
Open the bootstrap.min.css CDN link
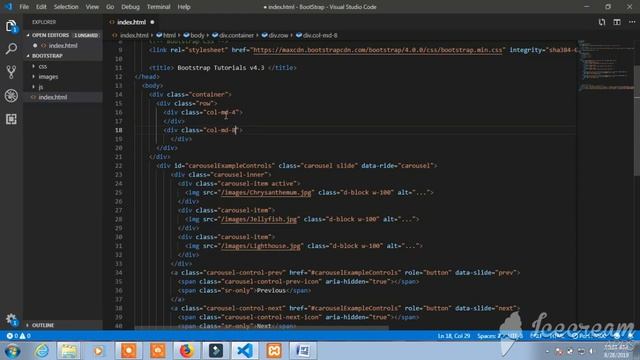pos(378,50)
